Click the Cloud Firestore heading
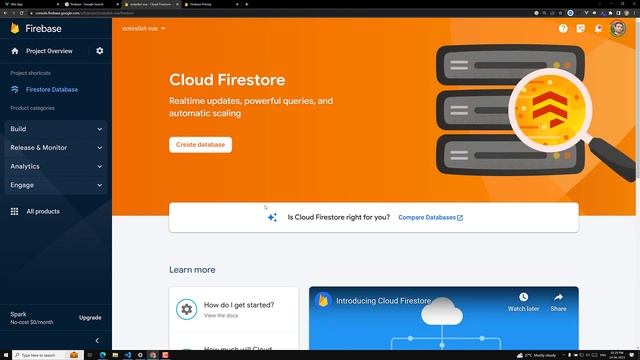Image resolution: width=640 pixels, height=360 pixels. pyautogui.click(x=227, y=80)
